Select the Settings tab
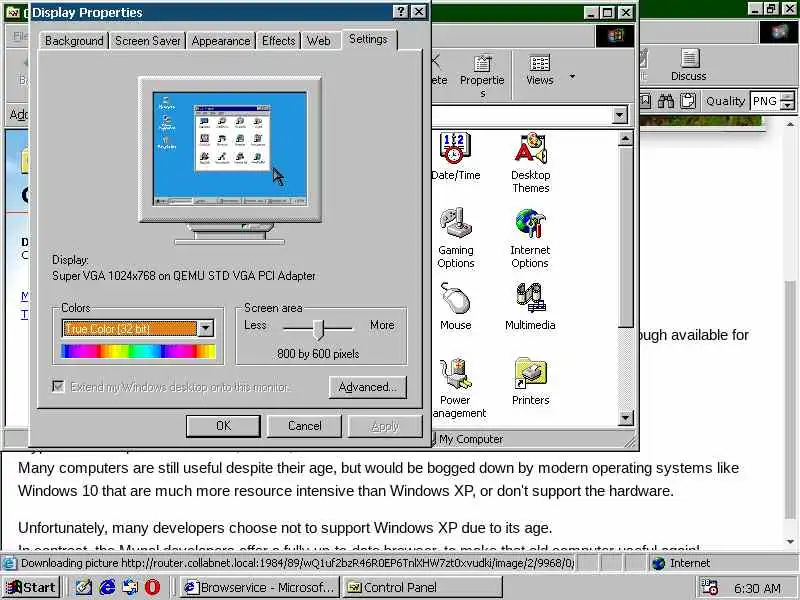 click(368, 39)
